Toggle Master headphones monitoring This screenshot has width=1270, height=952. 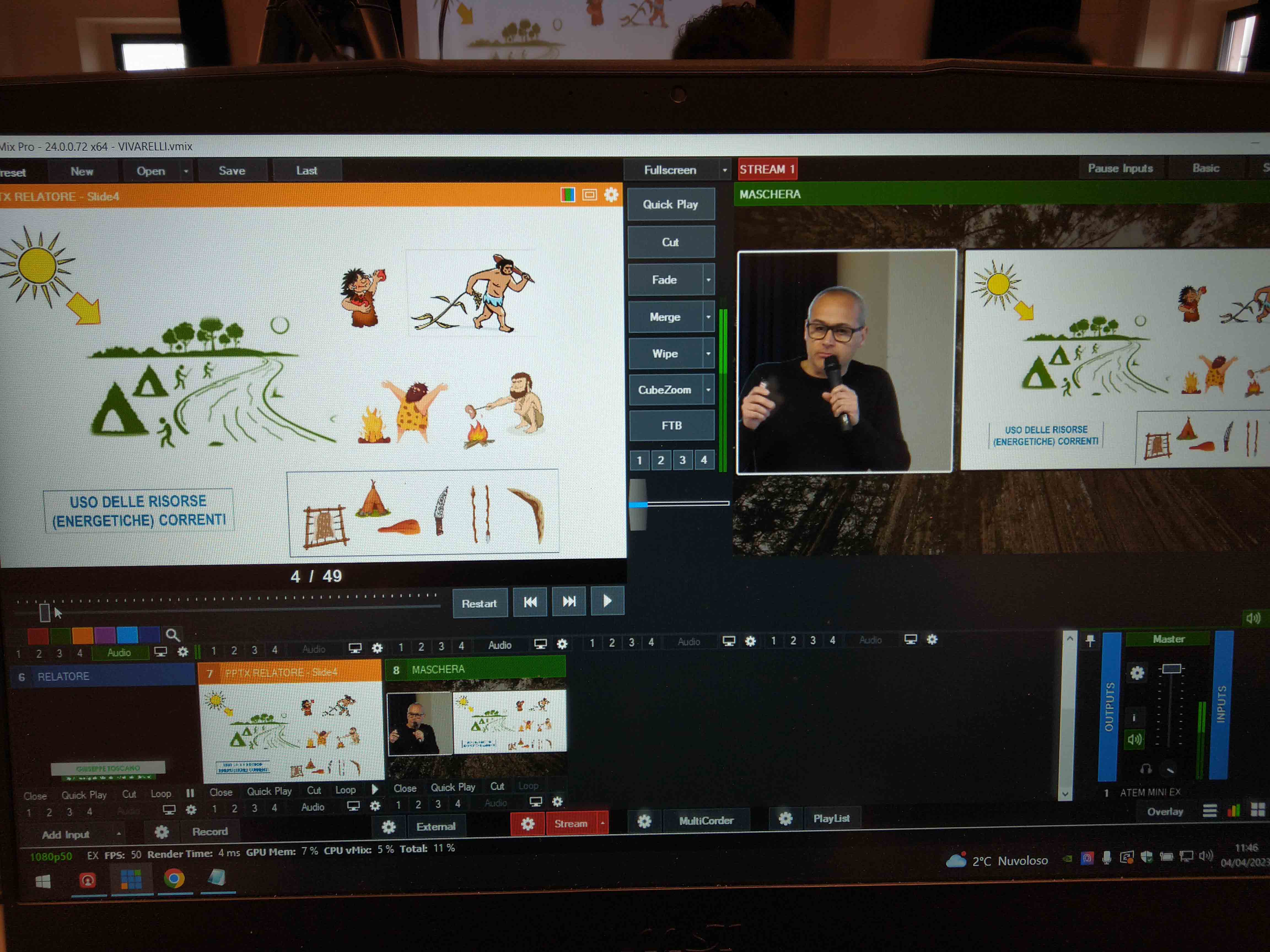click(1146, 769)
